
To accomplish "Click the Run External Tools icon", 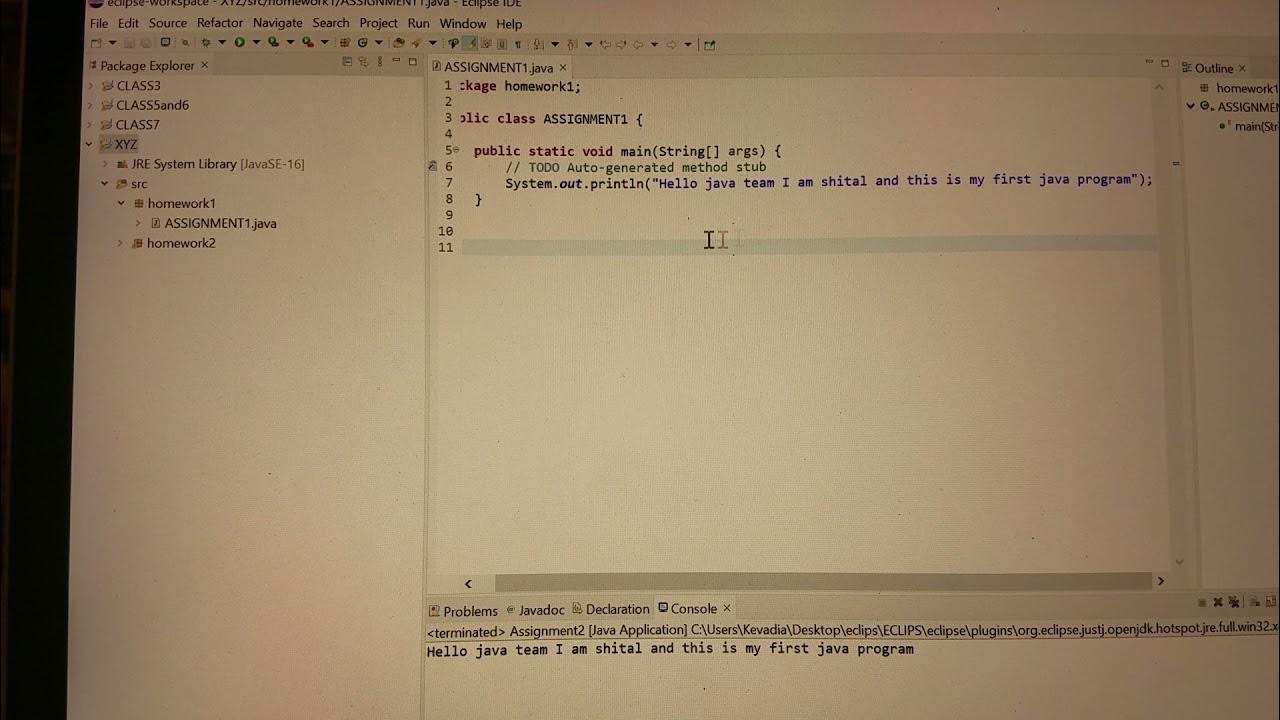I will [307, 43].
